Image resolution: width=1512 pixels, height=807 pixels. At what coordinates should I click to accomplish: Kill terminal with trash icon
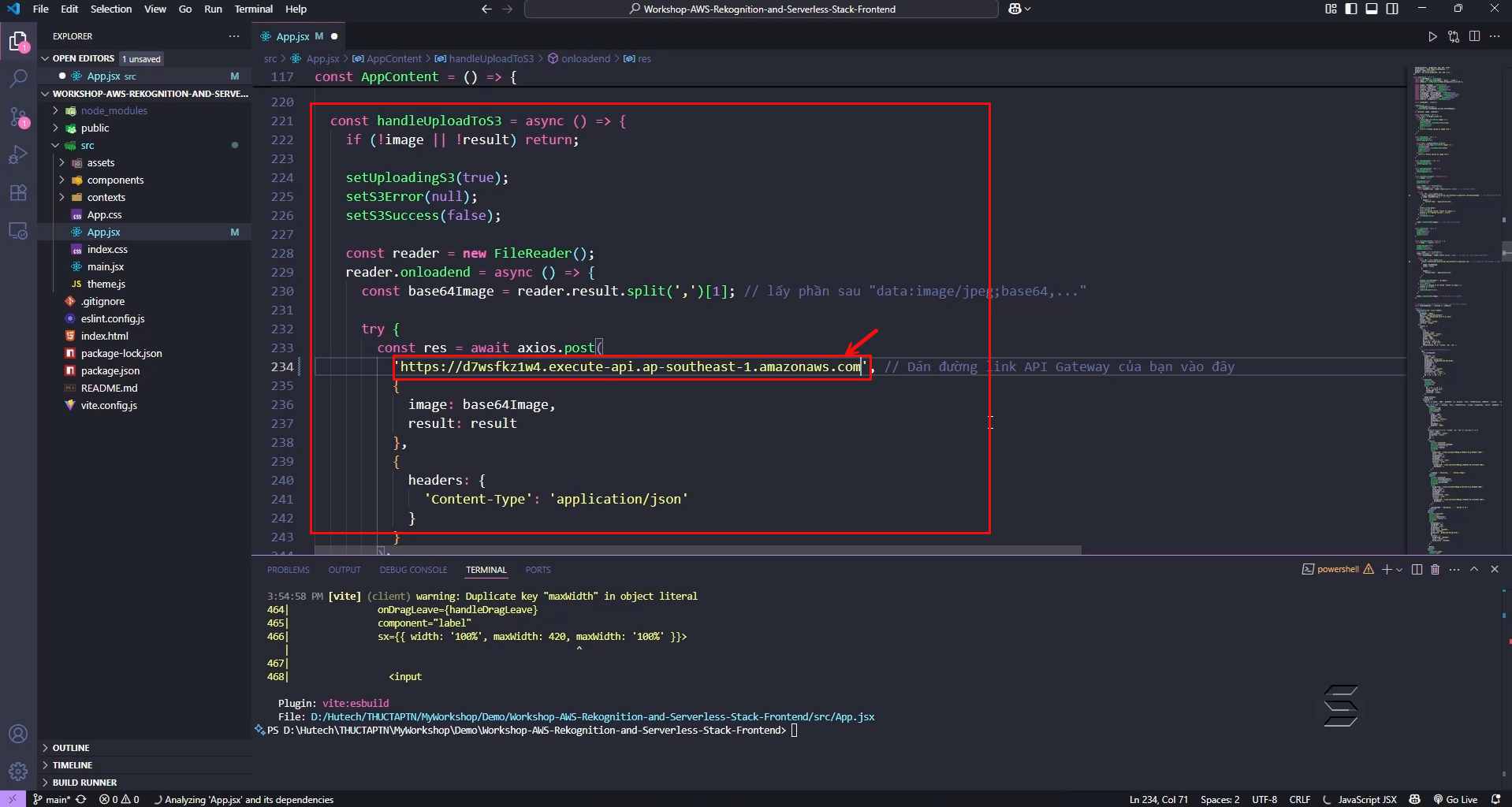1436,569
